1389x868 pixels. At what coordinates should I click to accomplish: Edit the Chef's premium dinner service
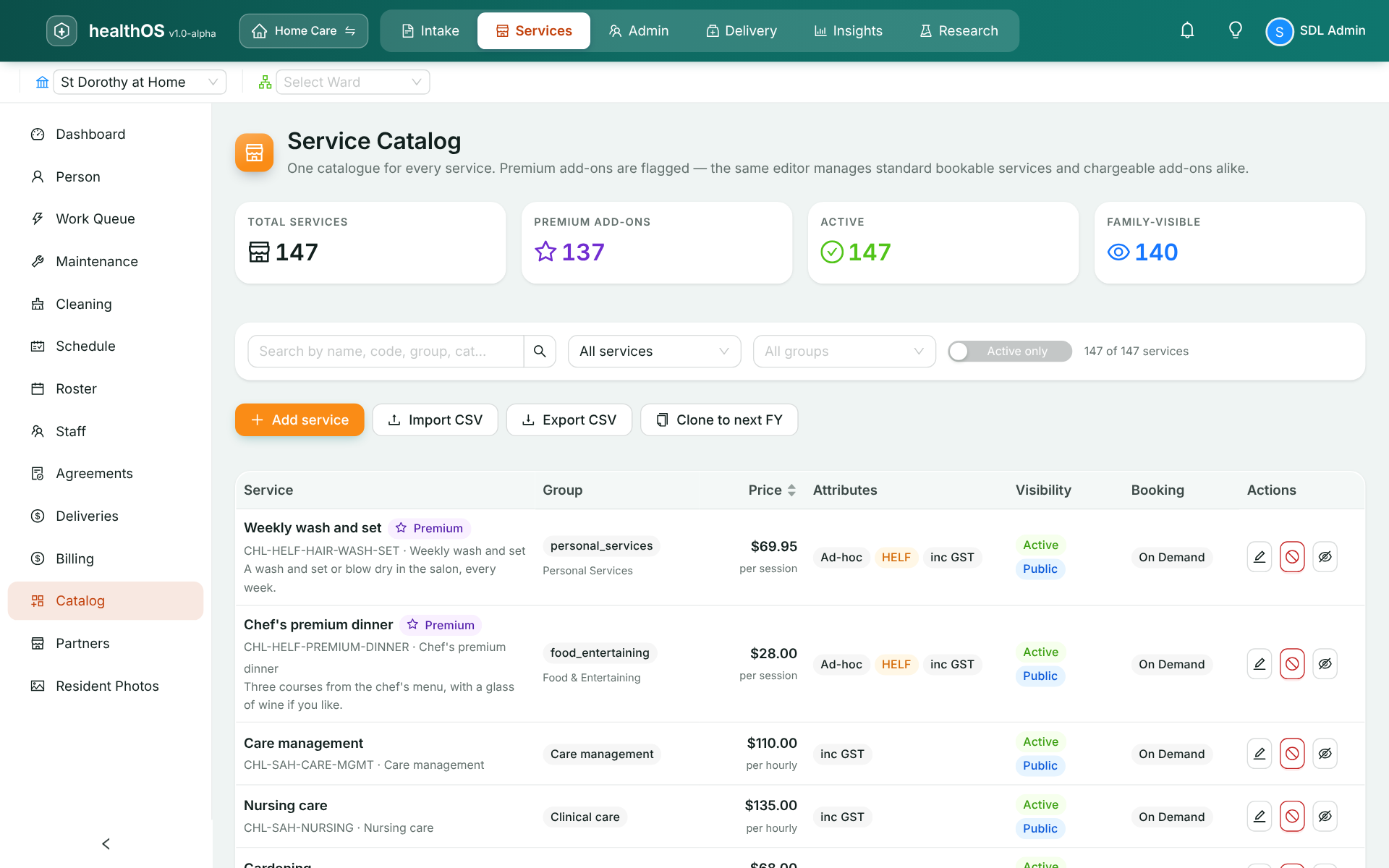(x=1259, y=664)
